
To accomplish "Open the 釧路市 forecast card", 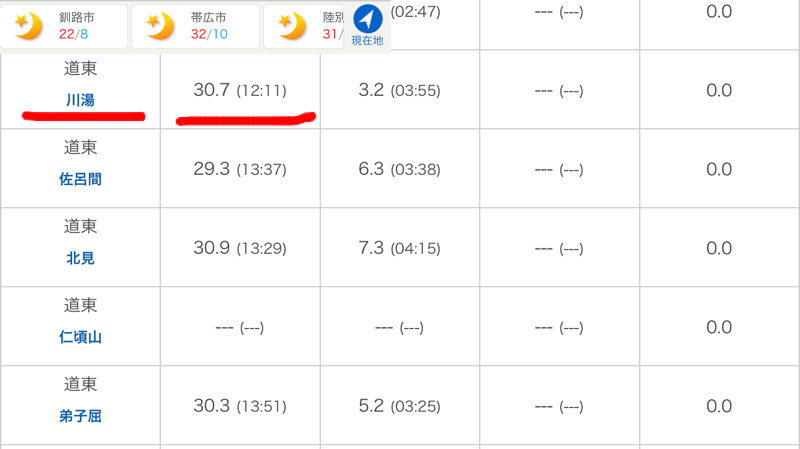I will pos(64,27).
